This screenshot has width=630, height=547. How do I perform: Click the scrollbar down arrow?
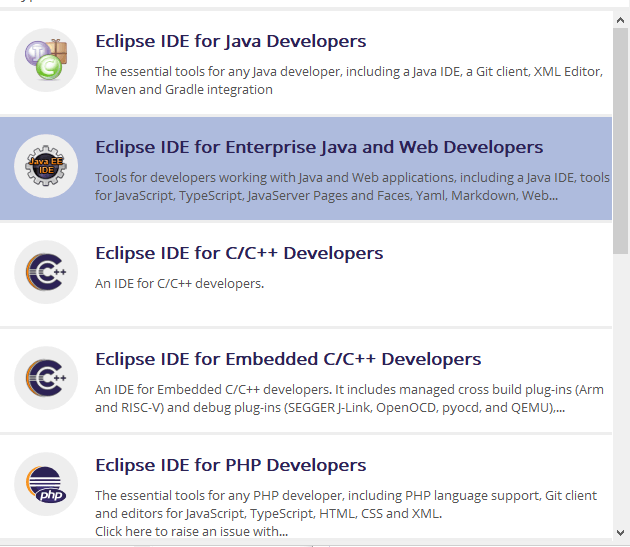coord(621,533)
